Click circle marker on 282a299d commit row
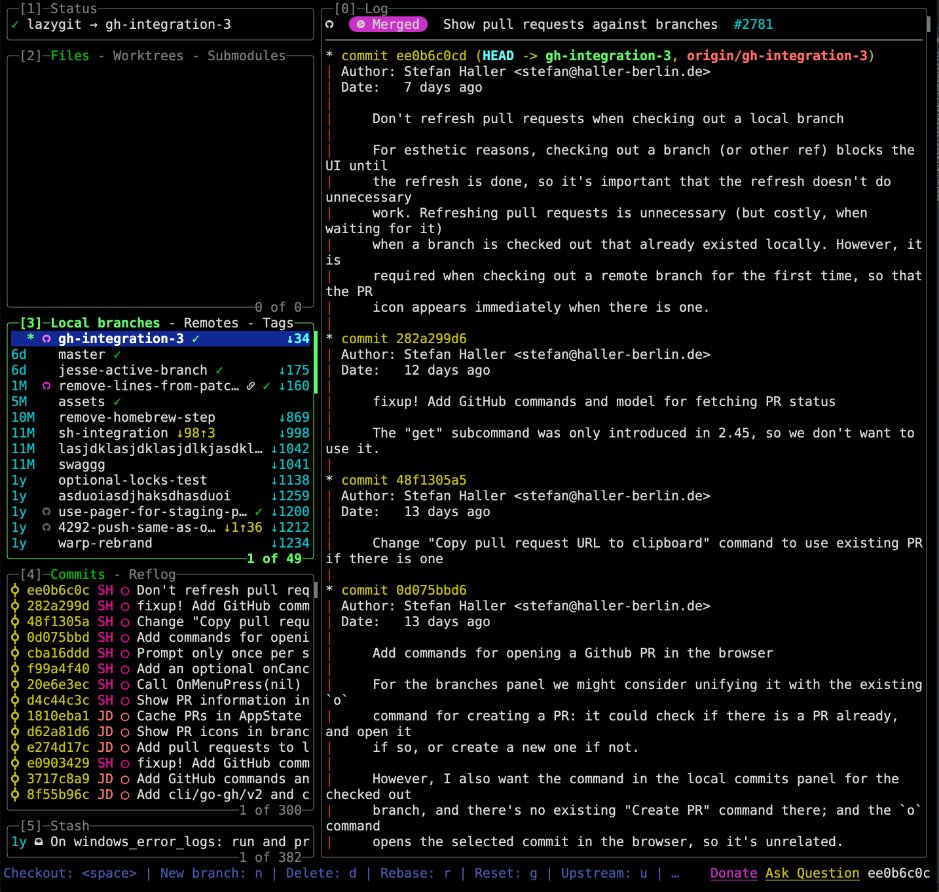The width and height of the screenshot is (939, 892). coord(125,606)
